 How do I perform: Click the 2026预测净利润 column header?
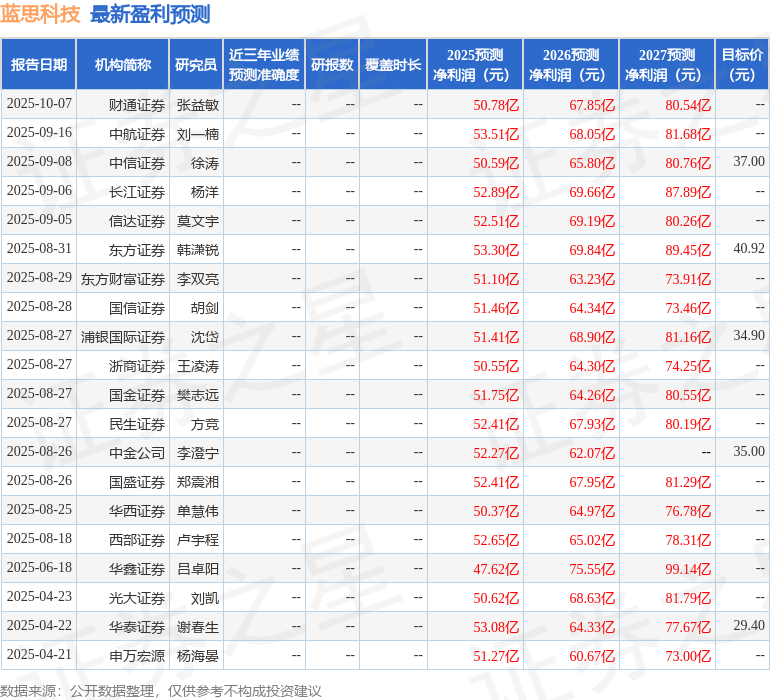point(571,65)
